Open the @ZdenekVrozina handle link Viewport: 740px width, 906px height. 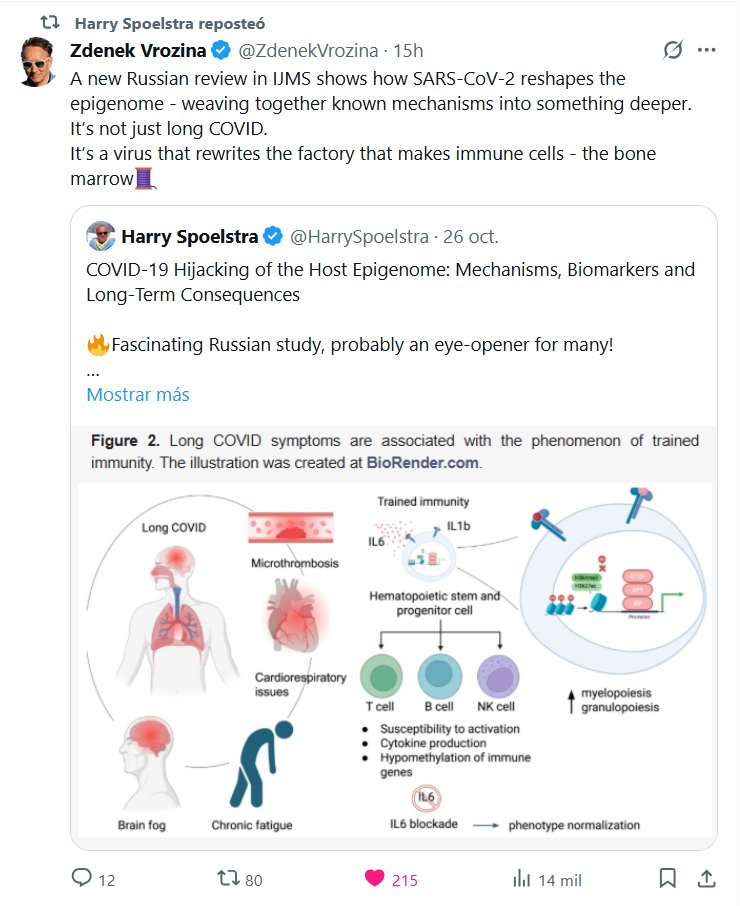[x=308, y=51]
